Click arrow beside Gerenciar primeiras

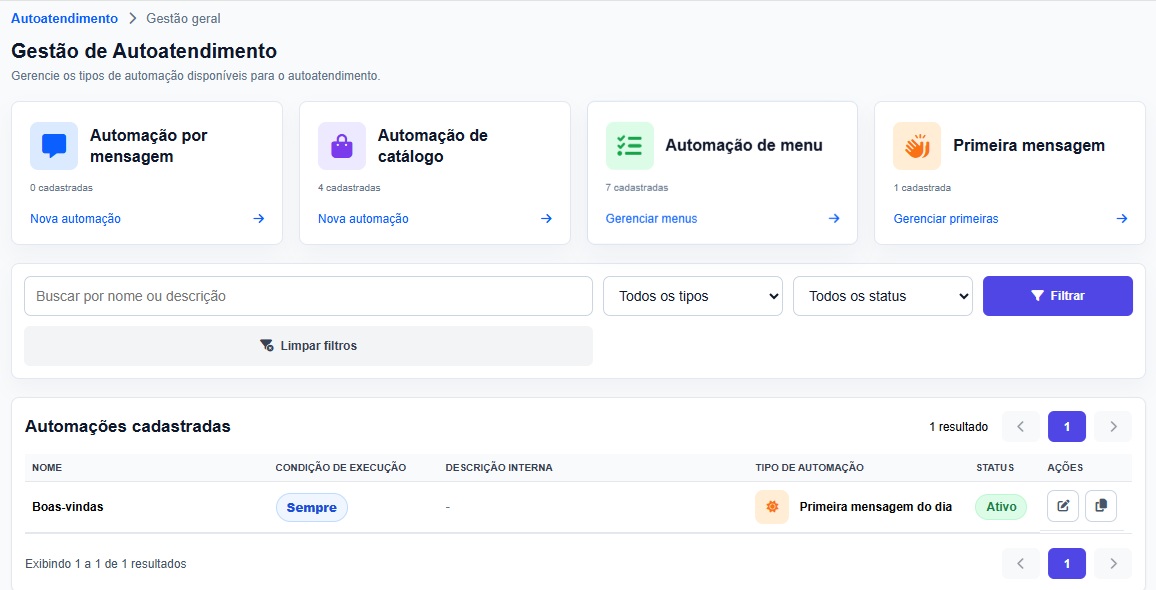click(x=1122, y=219)
